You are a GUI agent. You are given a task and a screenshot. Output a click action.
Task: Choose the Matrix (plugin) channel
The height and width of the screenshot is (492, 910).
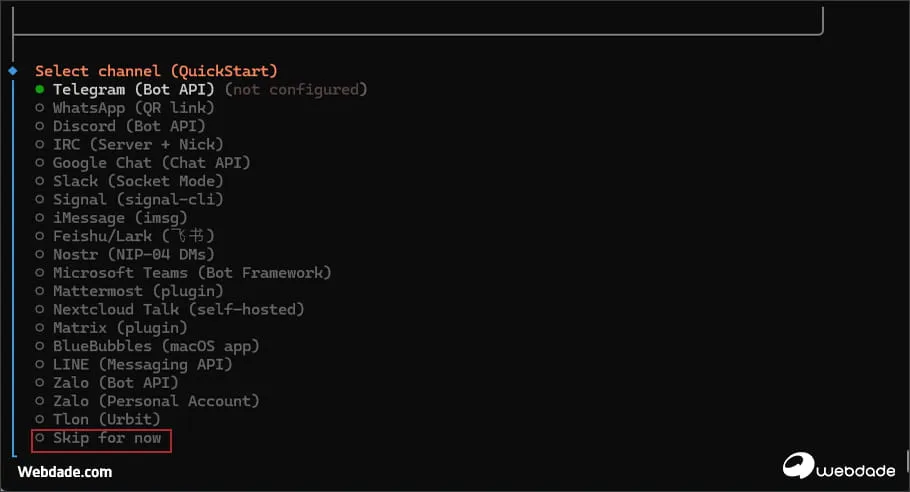click(120, 328)
